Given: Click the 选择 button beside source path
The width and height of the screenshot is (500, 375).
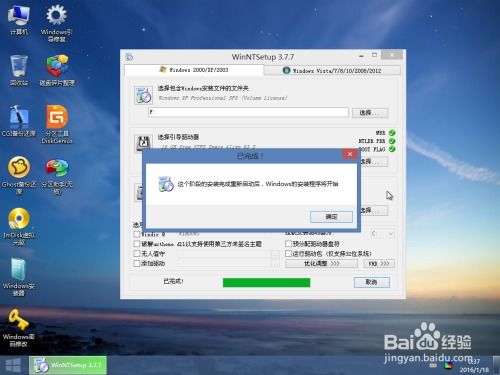Looking at the screenshot, I should [370, 113].
